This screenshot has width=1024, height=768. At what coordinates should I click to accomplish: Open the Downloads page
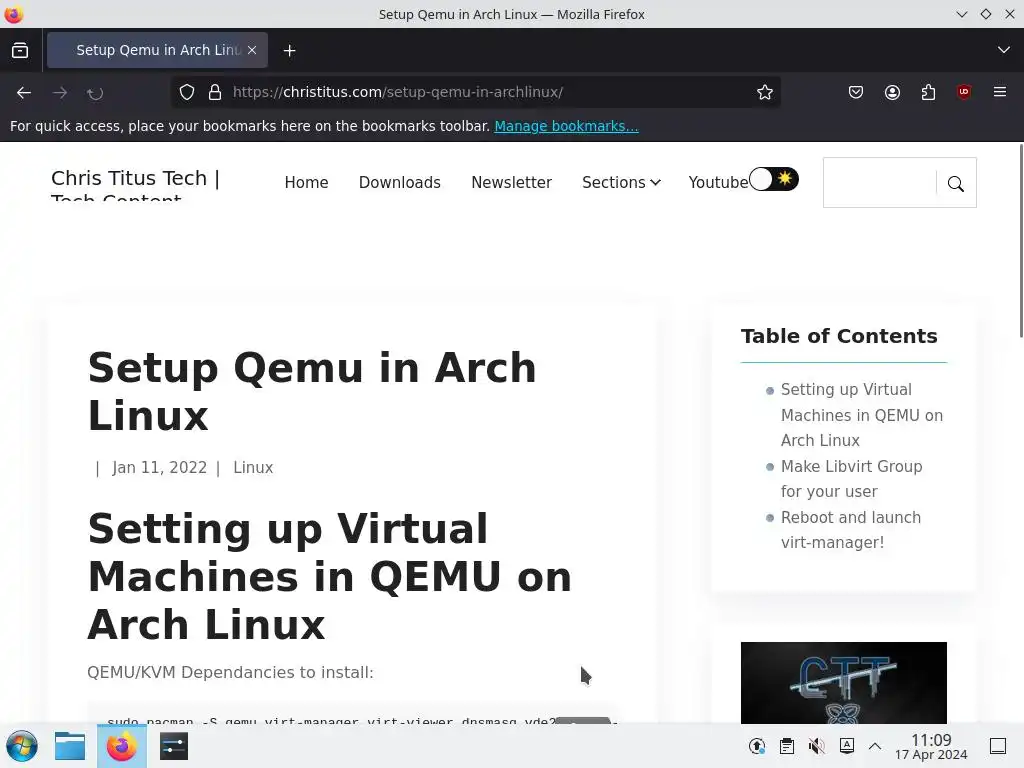400,182
